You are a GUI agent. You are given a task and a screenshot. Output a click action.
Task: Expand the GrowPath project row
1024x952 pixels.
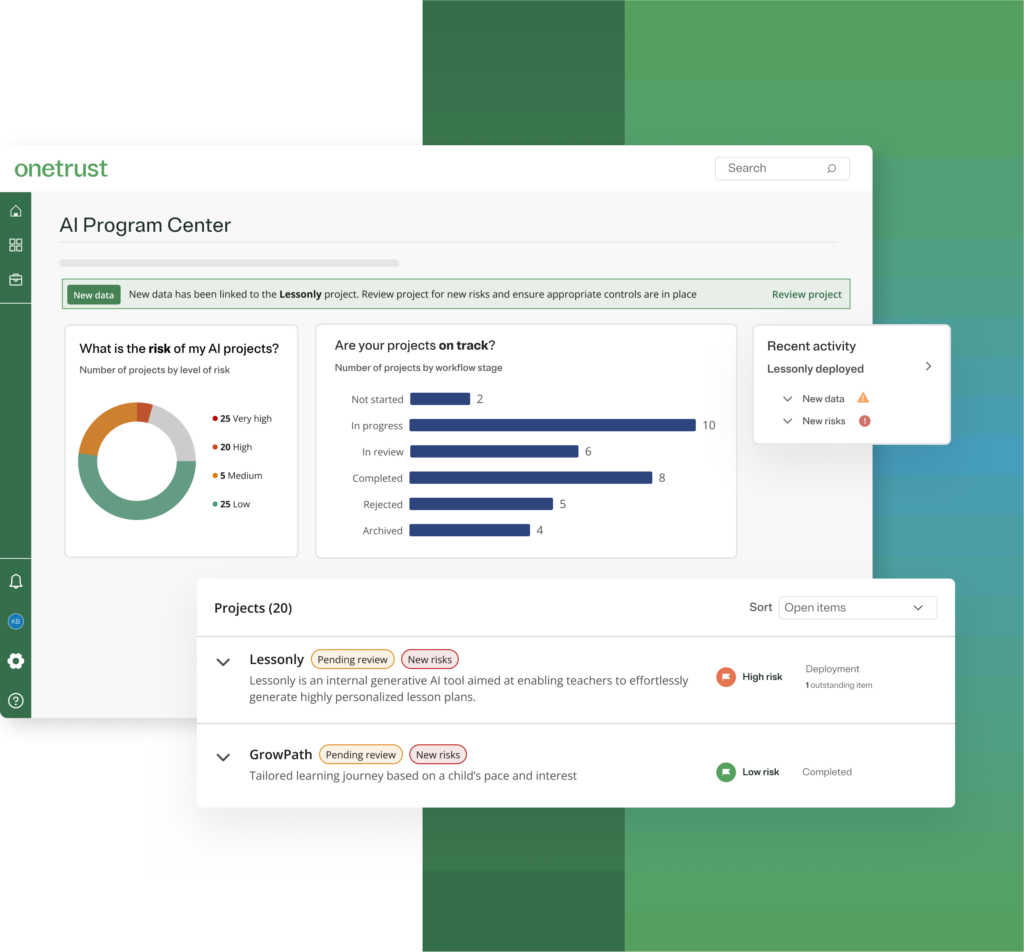223,757
